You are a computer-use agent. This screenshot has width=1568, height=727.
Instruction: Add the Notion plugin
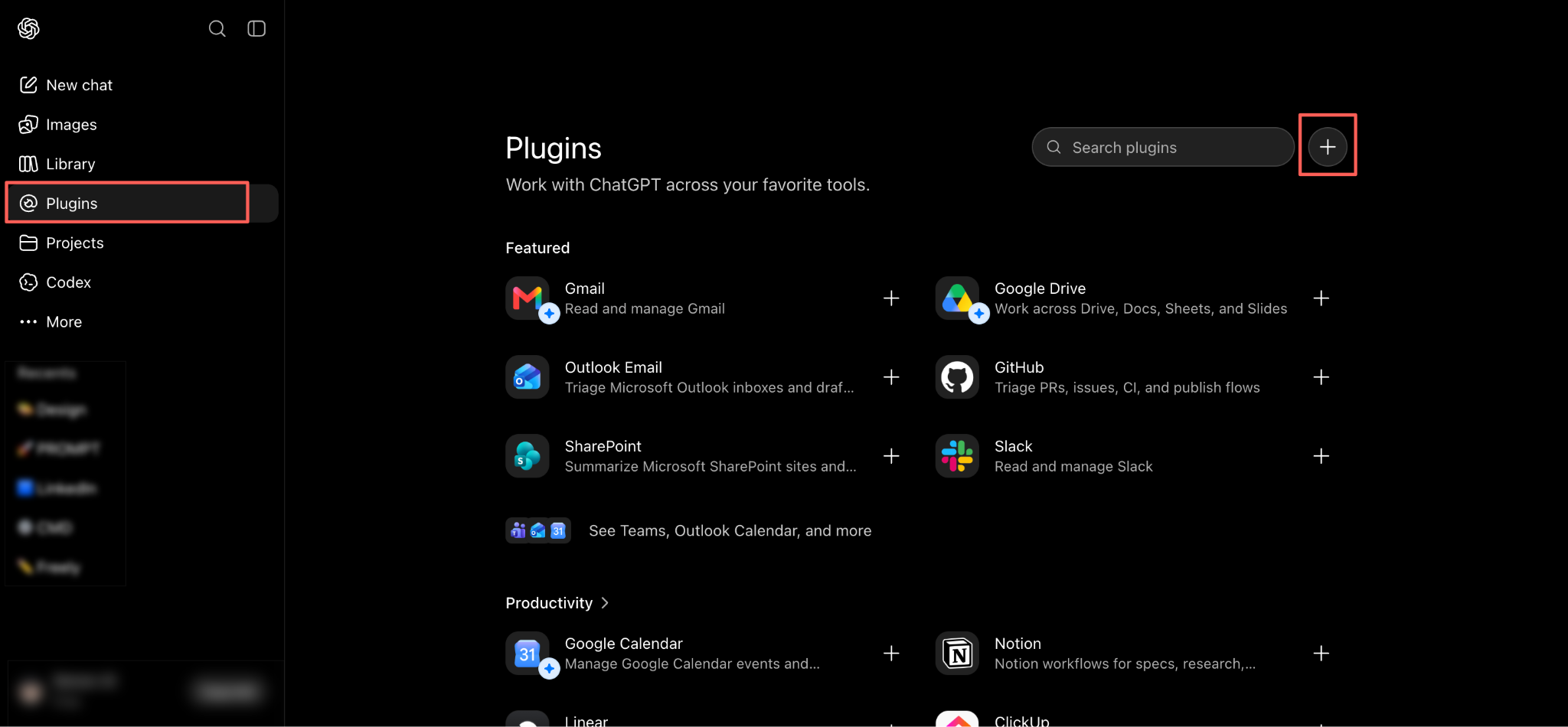(1321, 654)
